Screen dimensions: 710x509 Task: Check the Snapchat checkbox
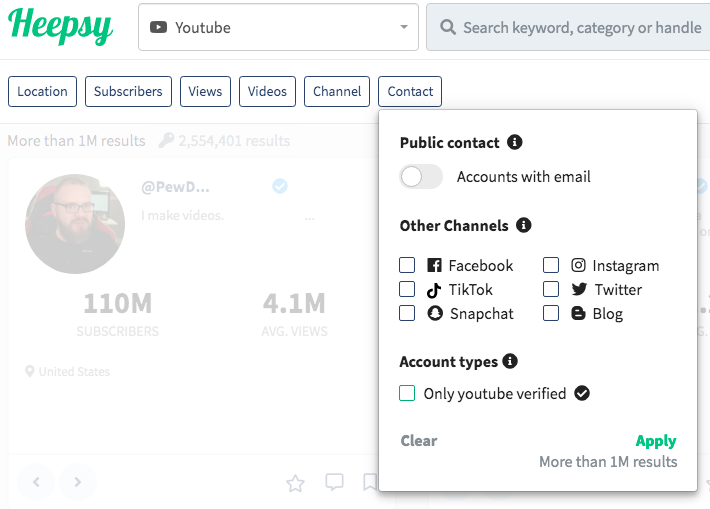tap(407, 313)
